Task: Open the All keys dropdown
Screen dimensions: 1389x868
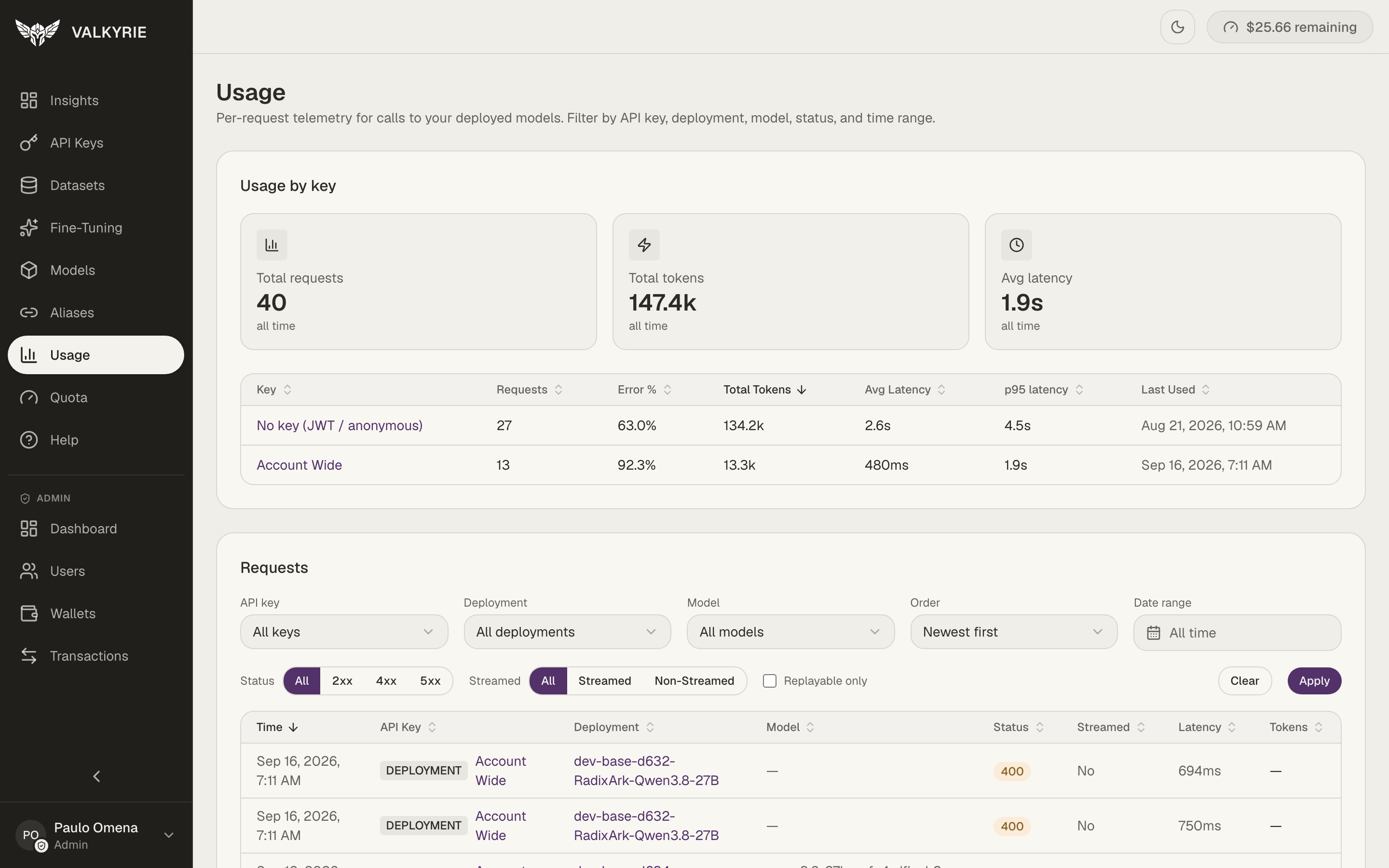Action: click(x=344, y=632)
